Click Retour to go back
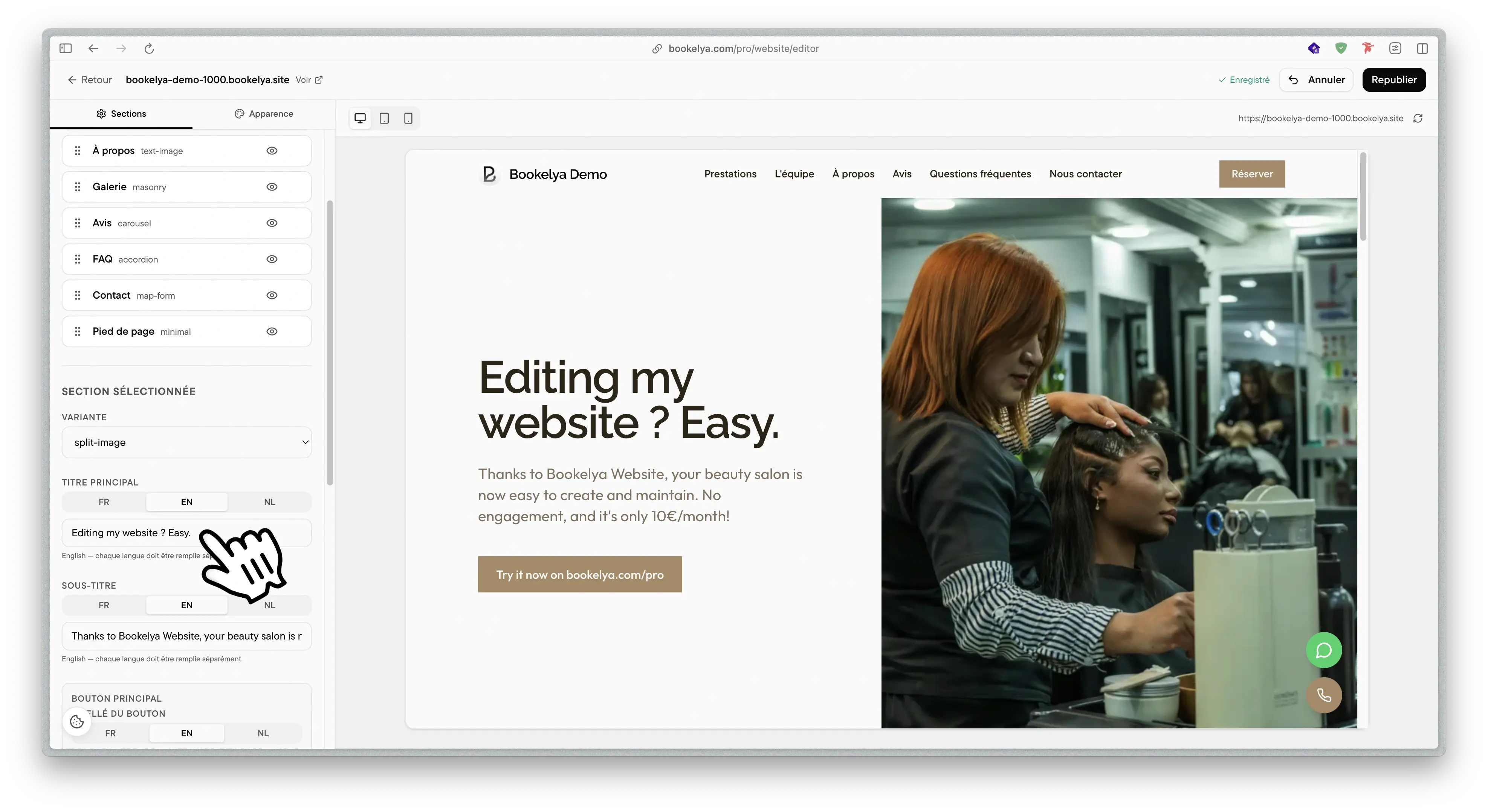The width and height of the screenshot is (1488, 812). [90, 80]
